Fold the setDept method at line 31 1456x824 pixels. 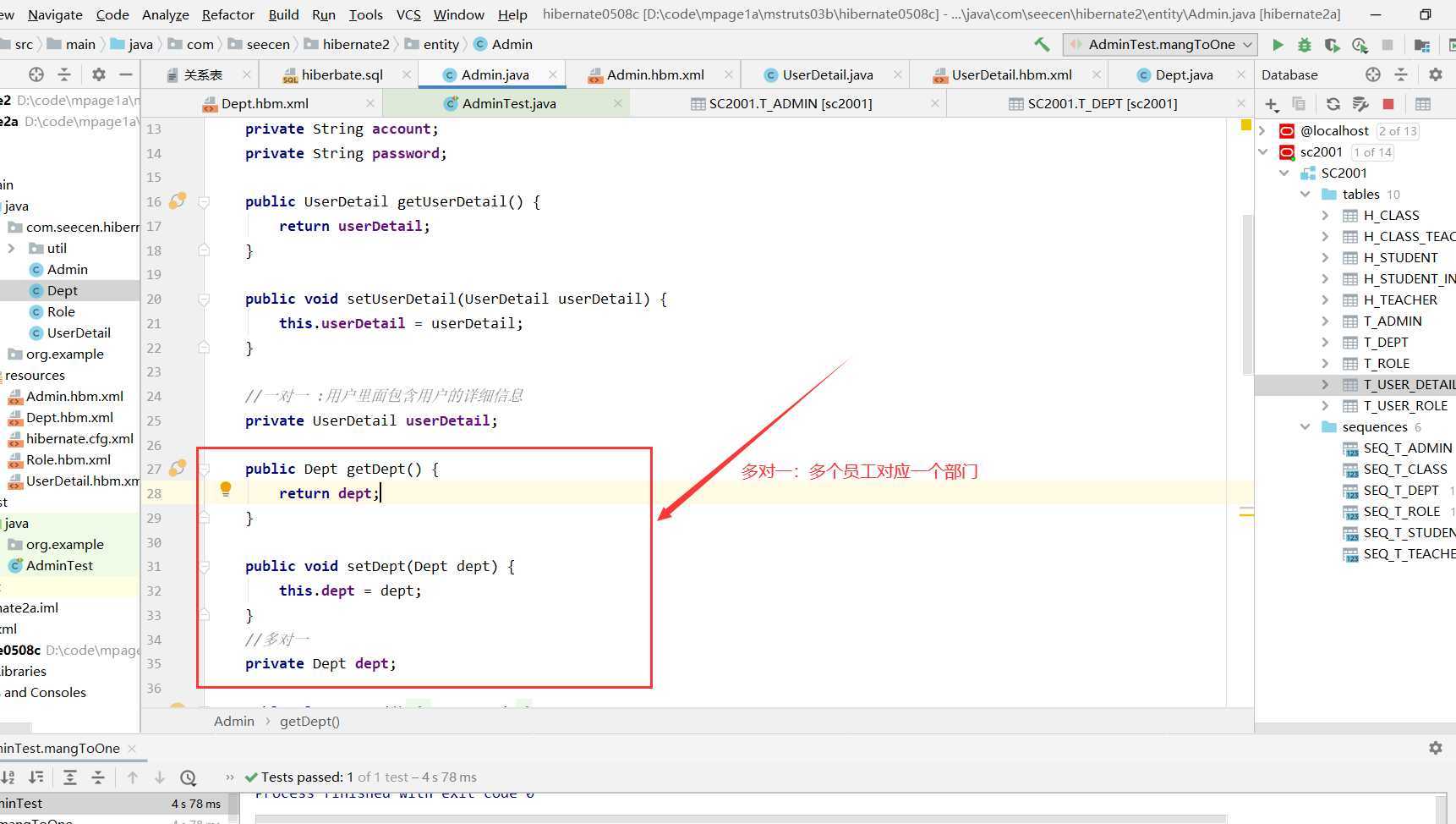point(204,566)
